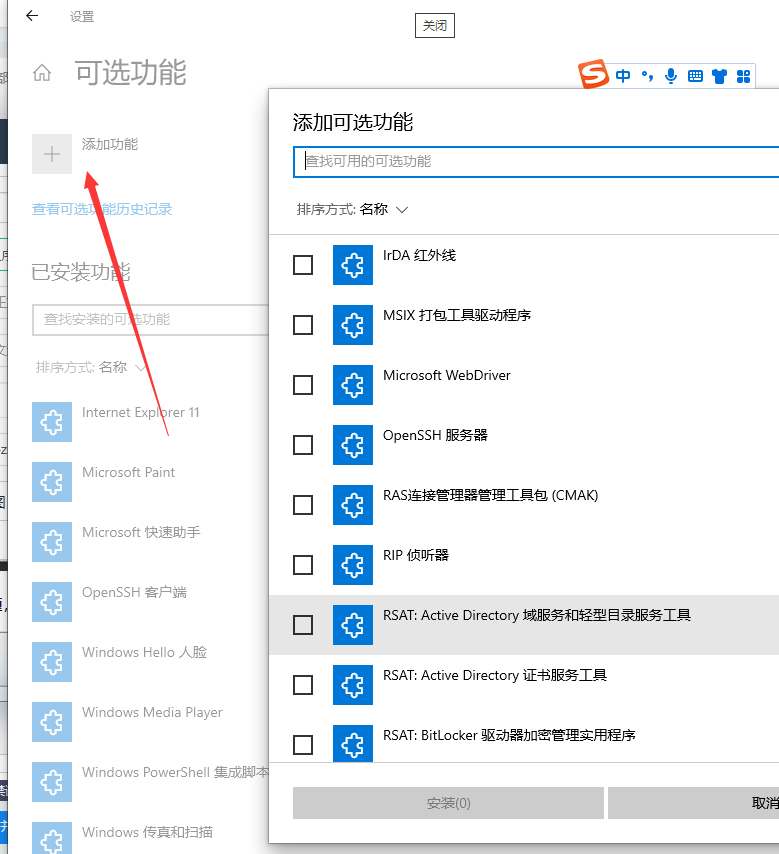Open the Settings home icon
The height and width of the screenshot is (854, 779).
coord(42,73)
